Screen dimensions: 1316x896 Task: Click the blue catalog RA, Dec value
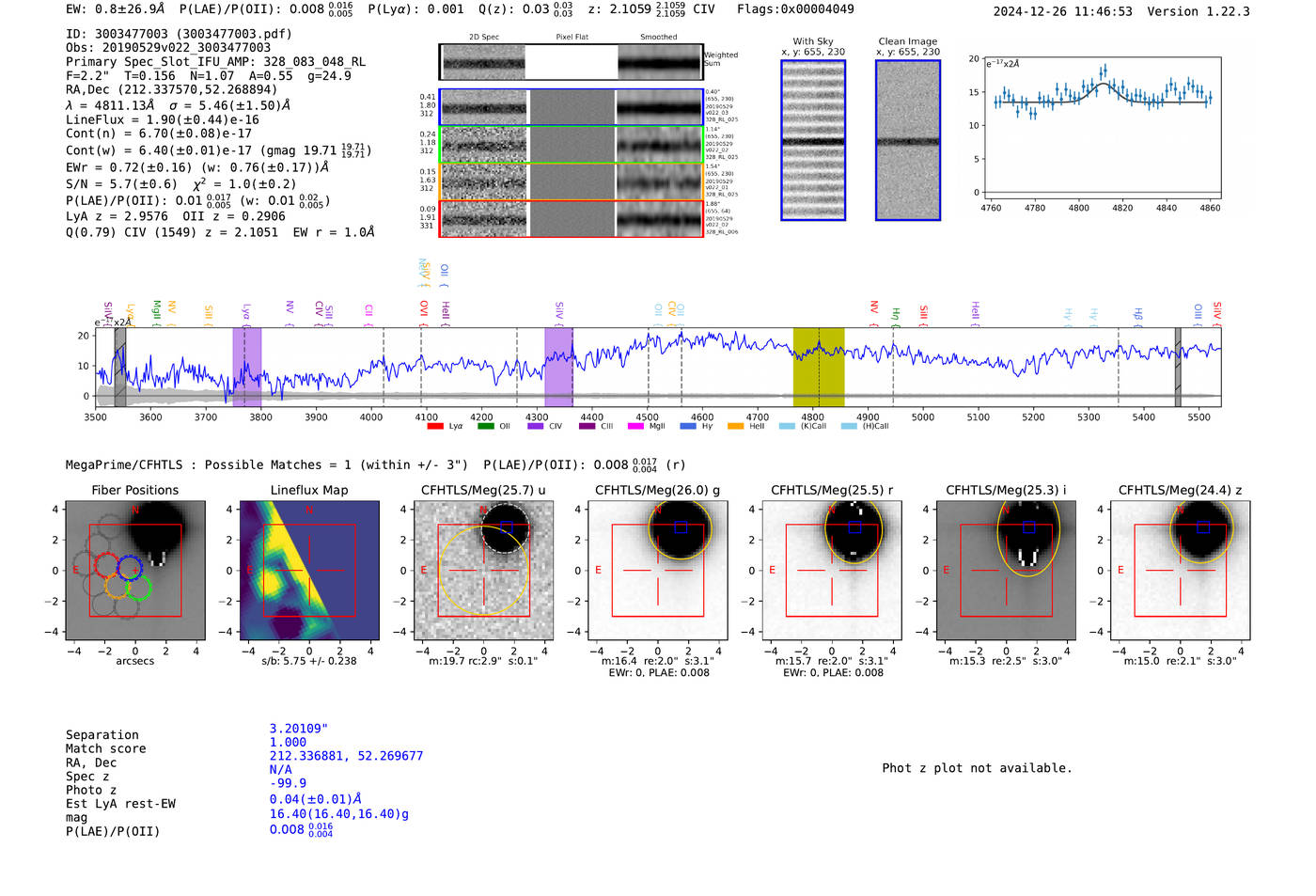pos(346,756)
